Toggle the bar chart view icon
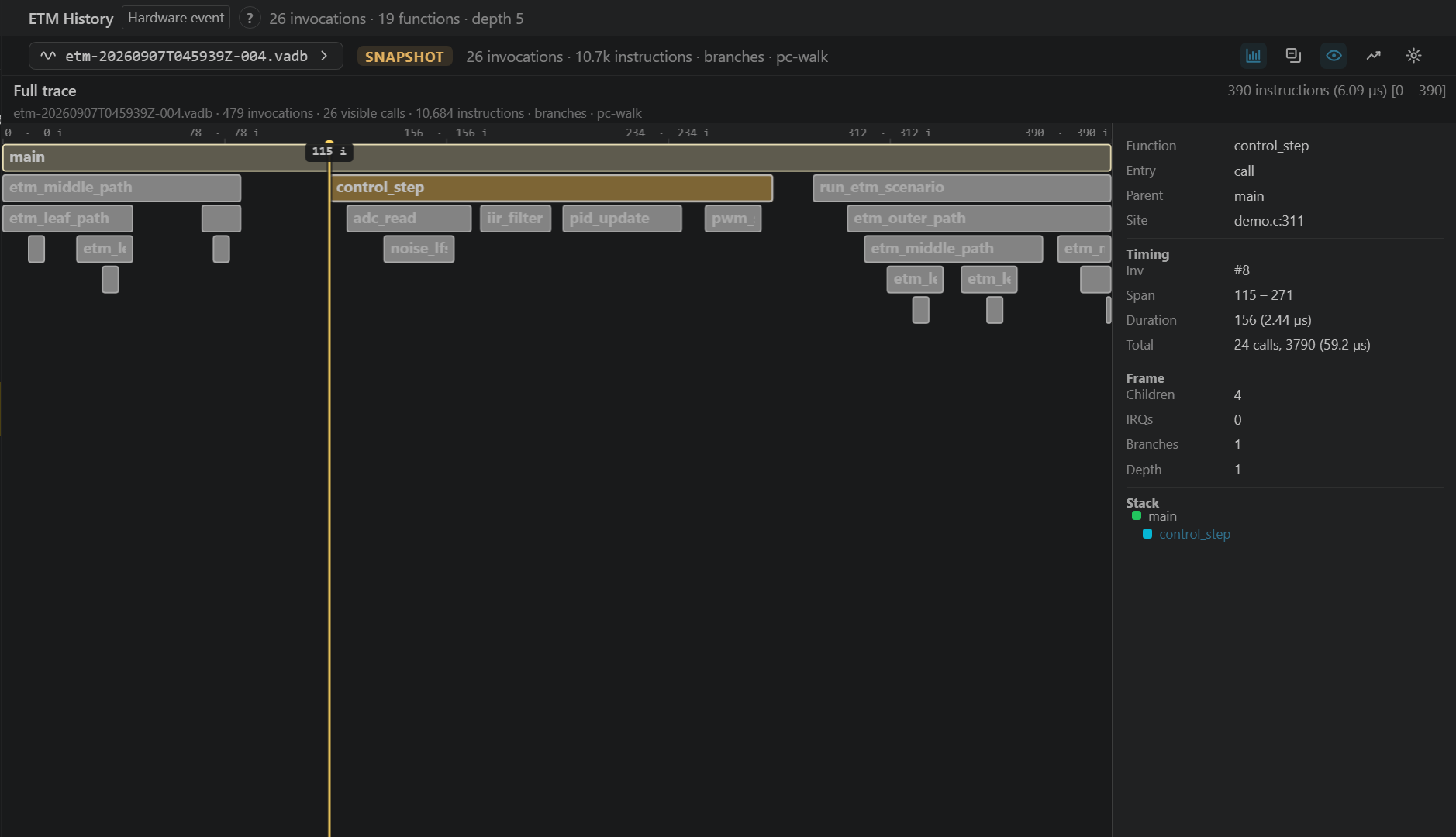 (1253, 56)
